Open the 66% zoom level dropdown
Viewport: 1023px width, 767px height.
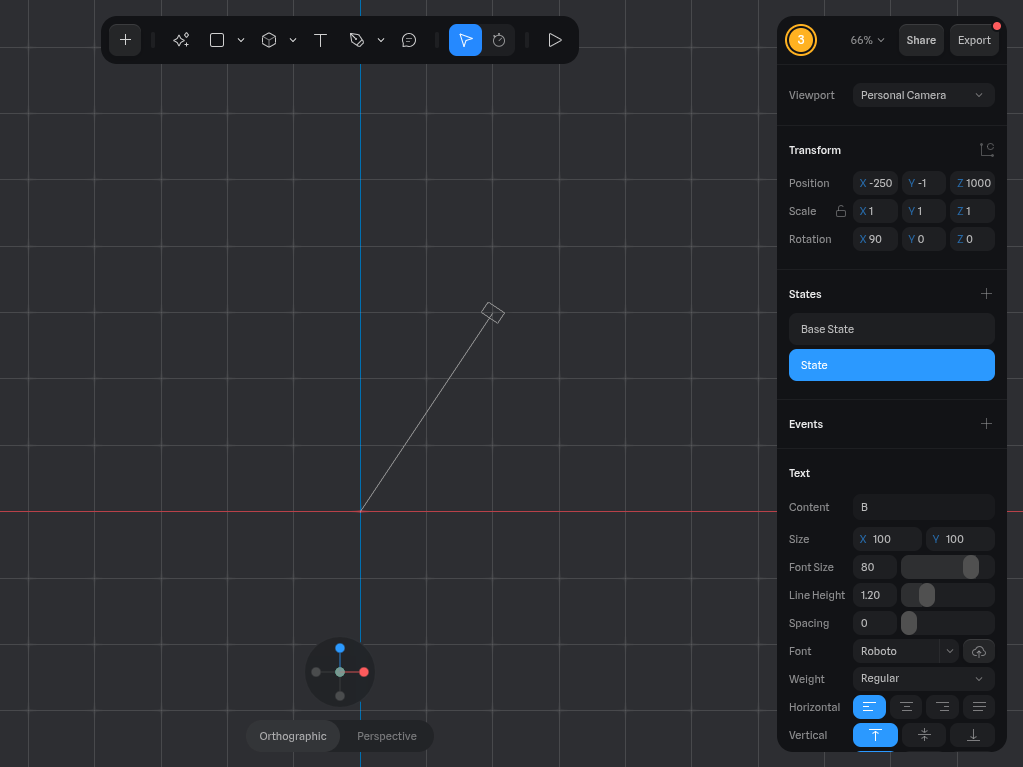[867, 40]
